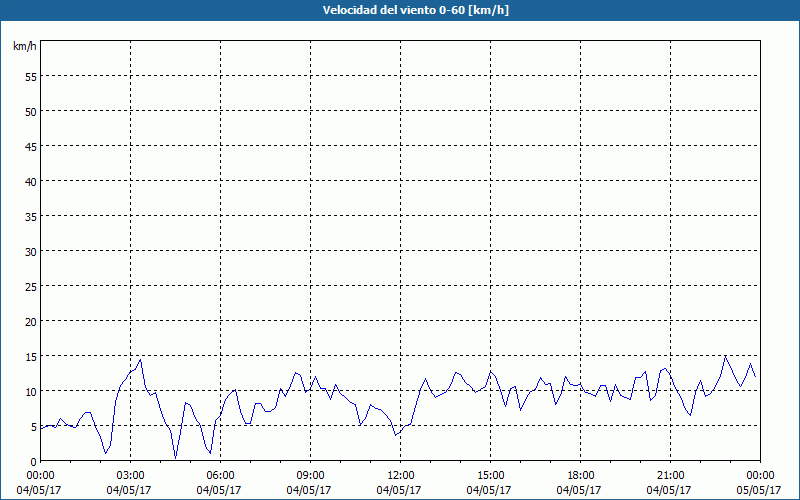Image resolution: width=800 pixels, height=500 pixels.
Task: Click the chart title 'Velocidad del viento 0-60 [km/h]'
Action: (x=415, y=10)
